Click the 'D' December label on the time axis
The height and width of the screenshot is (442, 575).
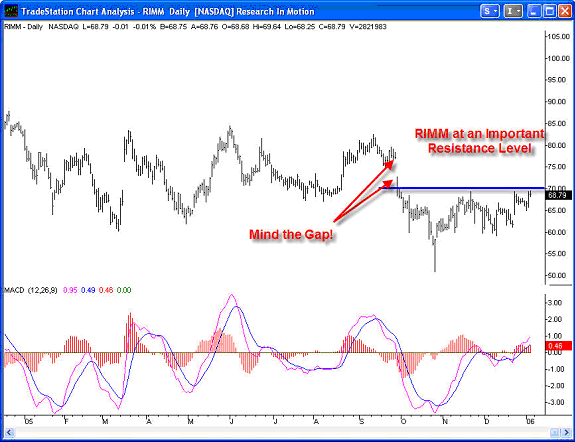coord(487,421)
